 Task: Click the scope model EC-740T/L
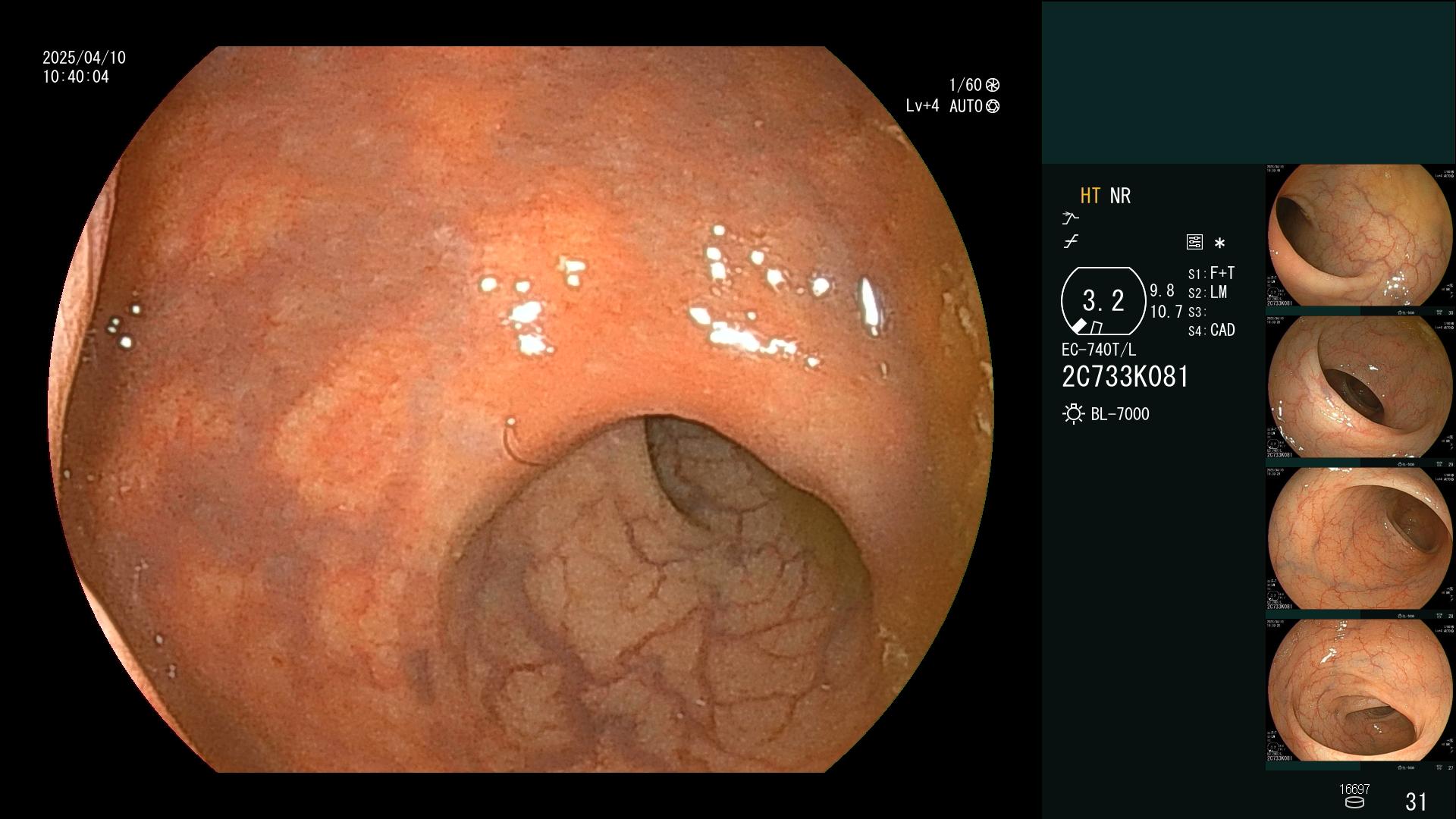pos(1099,350)
